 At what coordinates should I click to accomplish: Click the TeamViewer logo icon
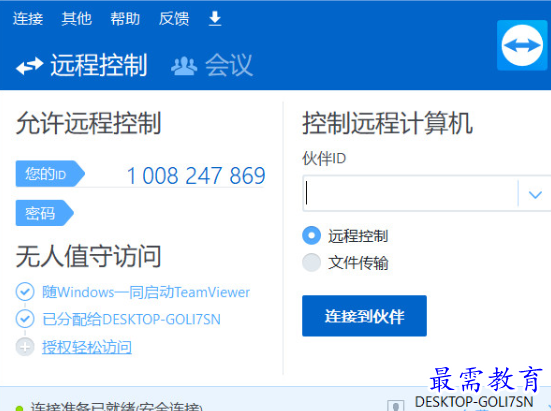[522, 45]
